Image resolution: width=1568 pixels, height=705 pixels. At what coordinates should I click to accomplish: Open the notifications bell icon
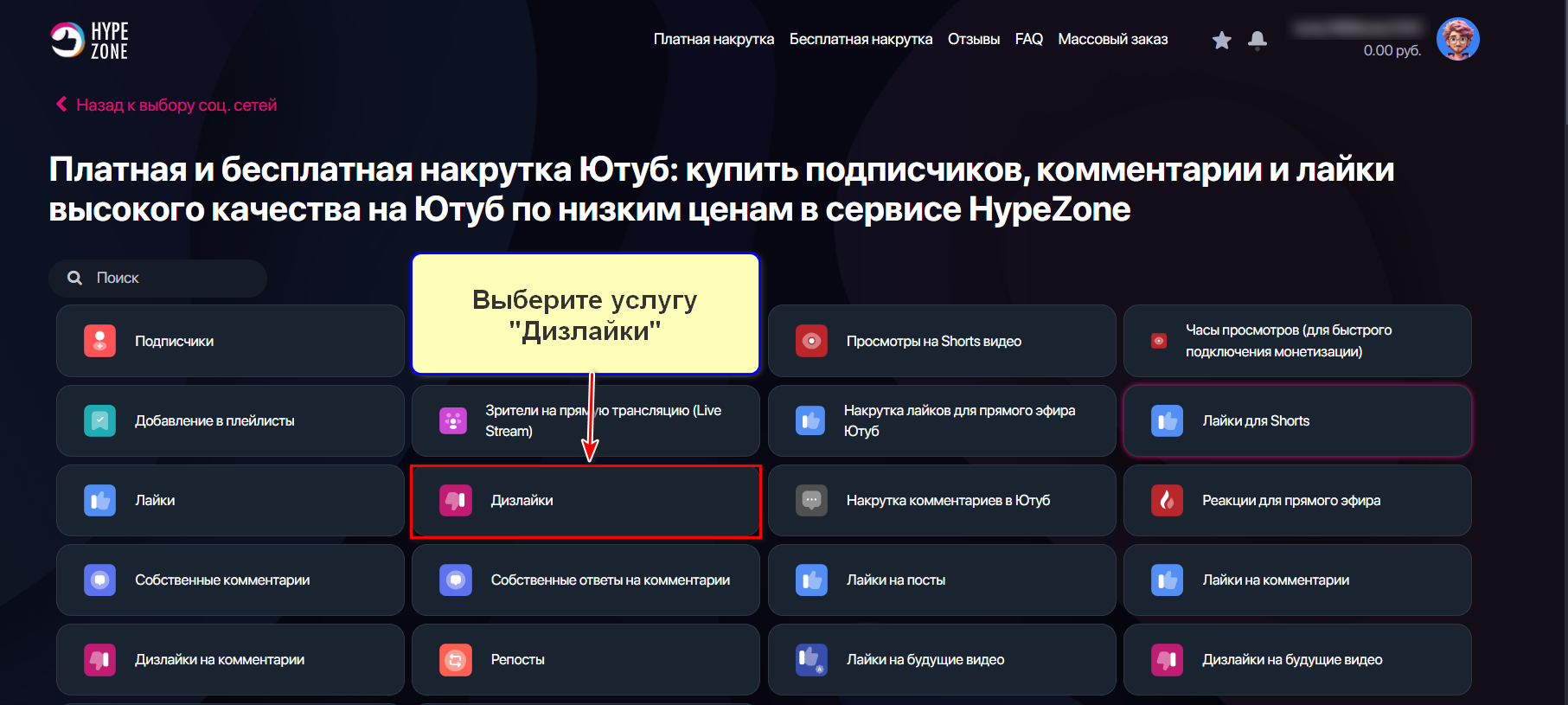(1258, 40)
